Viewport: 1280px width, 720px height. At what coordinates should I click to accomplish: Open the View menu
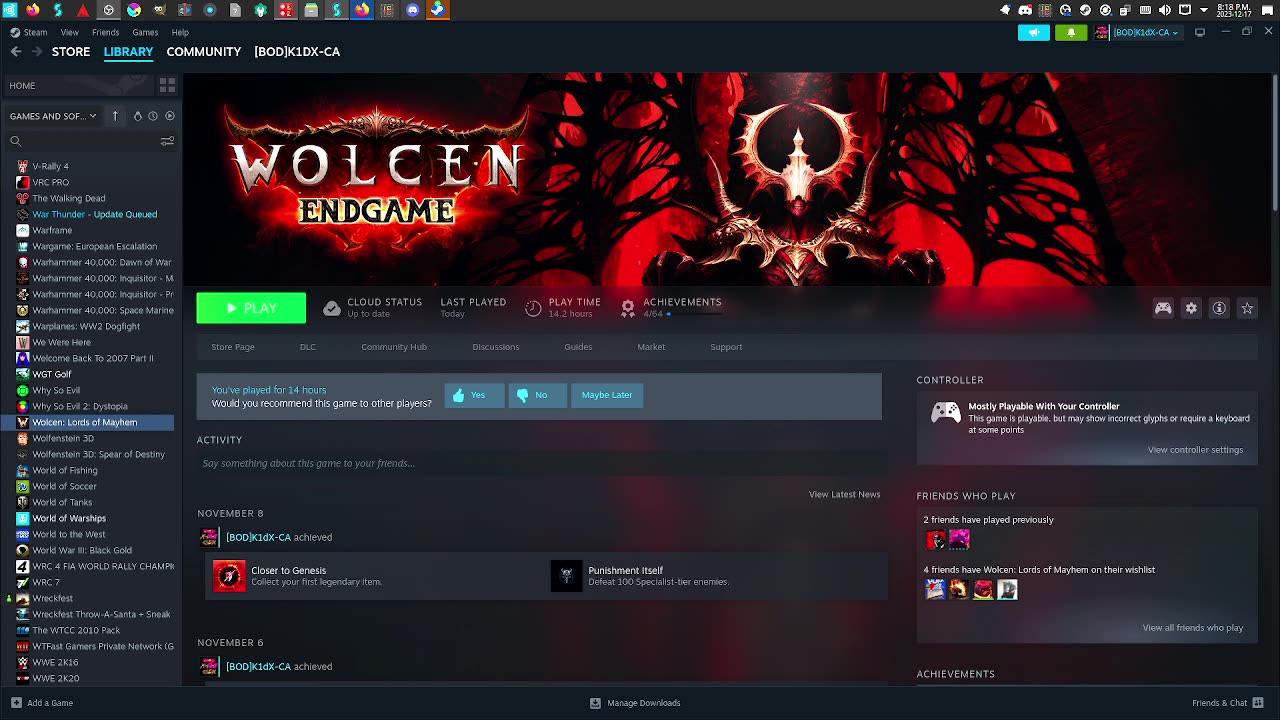pyautogui.click(x=69, y=32)
